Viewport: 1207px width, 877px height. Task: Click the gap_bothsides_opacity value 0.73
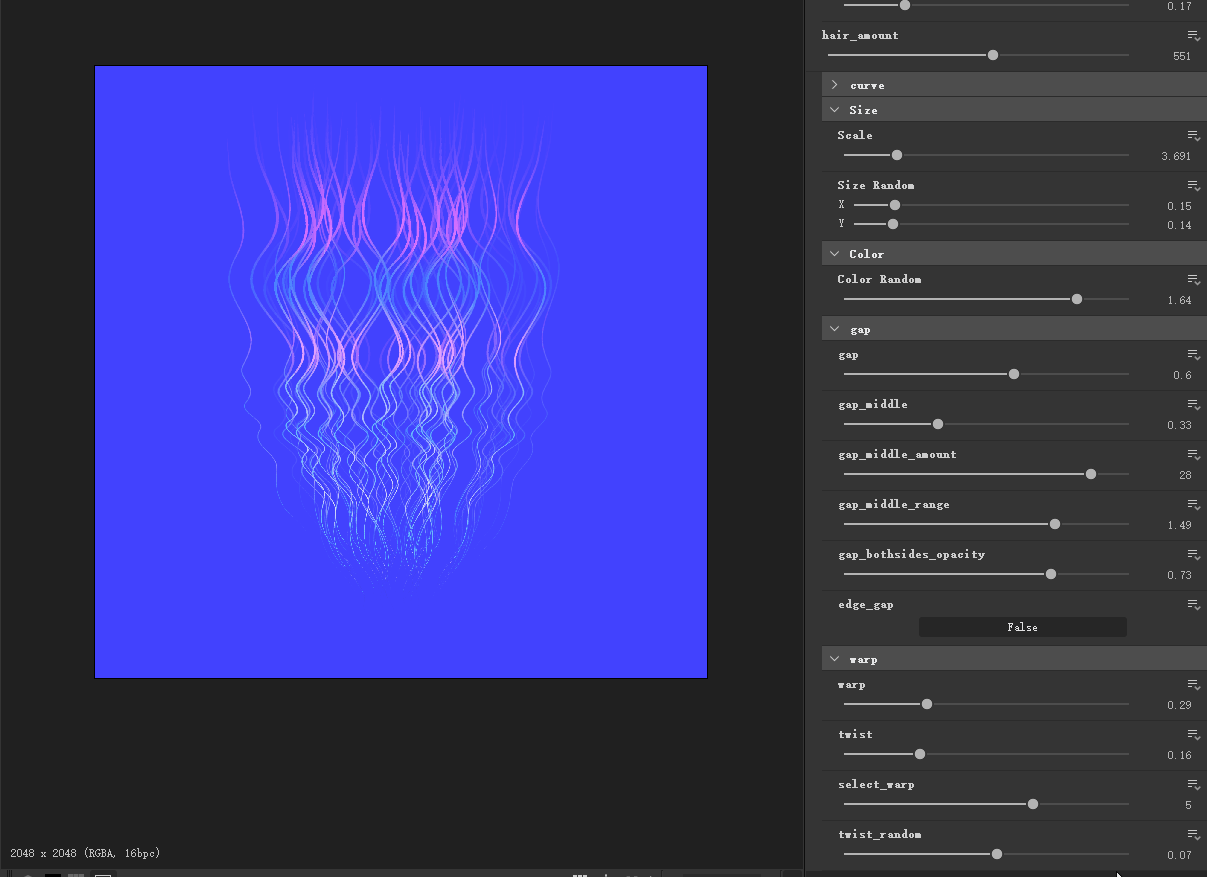(1179, 576)
